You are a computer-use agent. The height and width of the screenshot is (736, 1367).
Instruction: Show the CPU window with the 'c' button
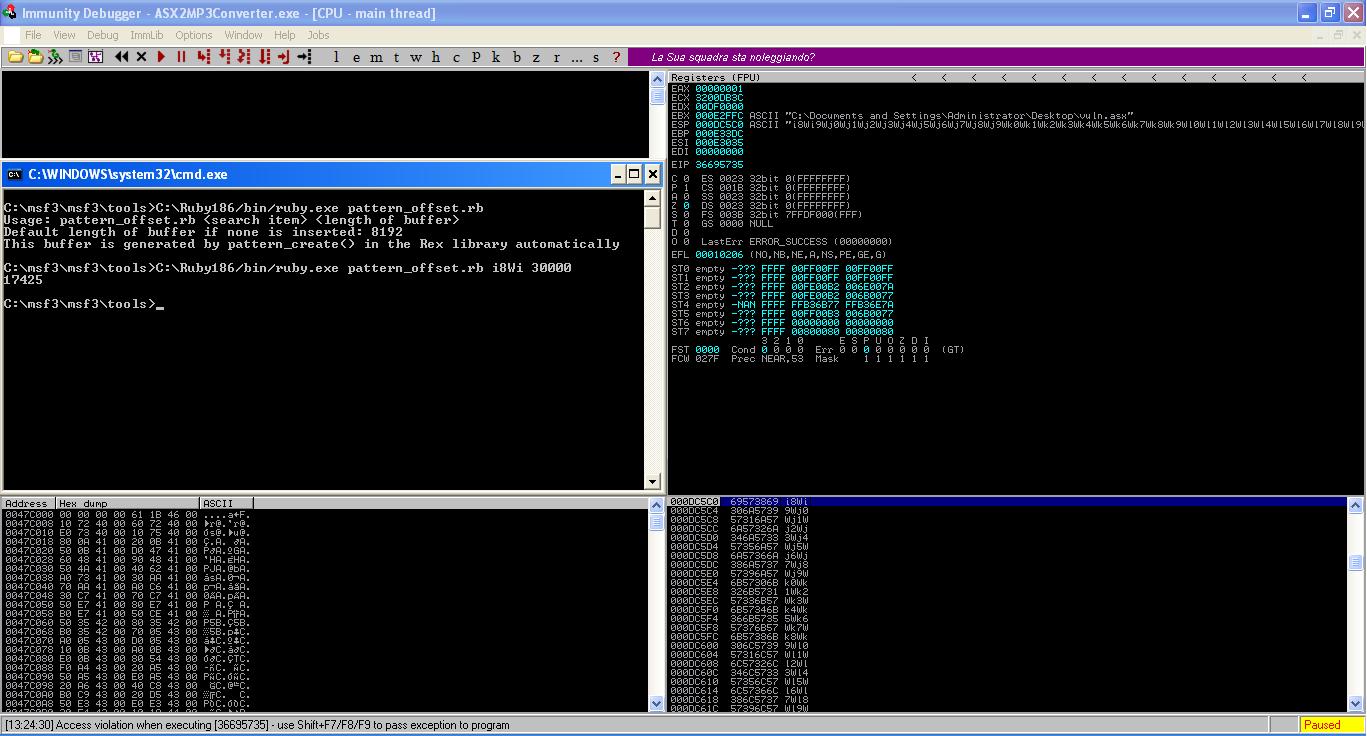pos(455,57)
